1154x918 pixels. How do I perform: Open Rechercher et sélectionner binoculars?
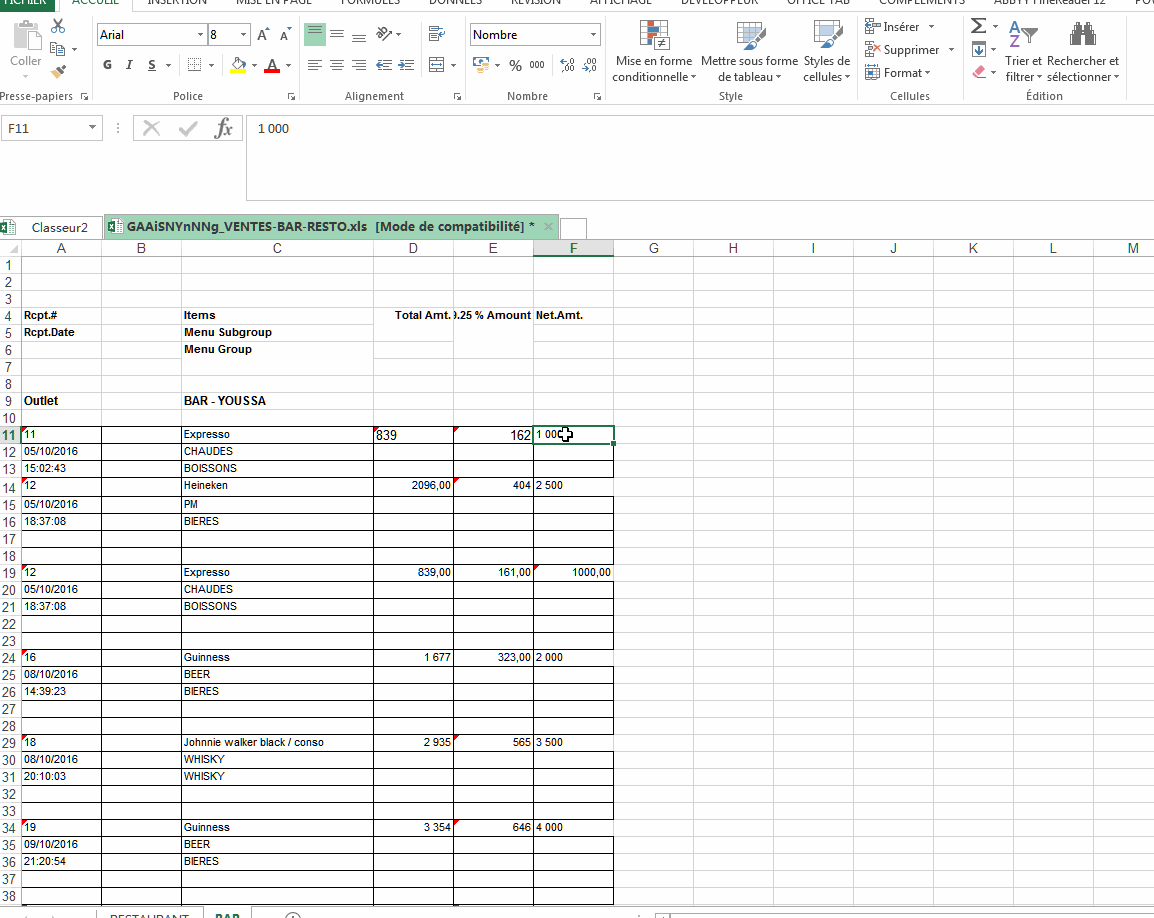click(x=1083, y=52)
